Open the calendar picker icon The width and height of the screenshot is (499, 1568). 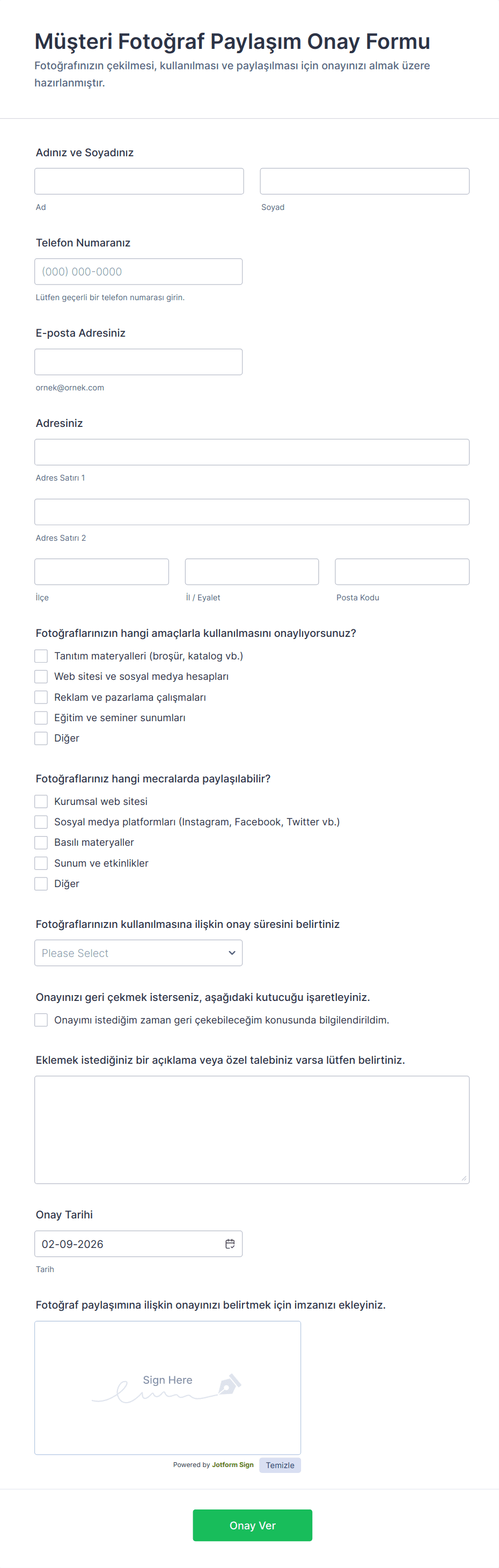(x=230, y=1244)
